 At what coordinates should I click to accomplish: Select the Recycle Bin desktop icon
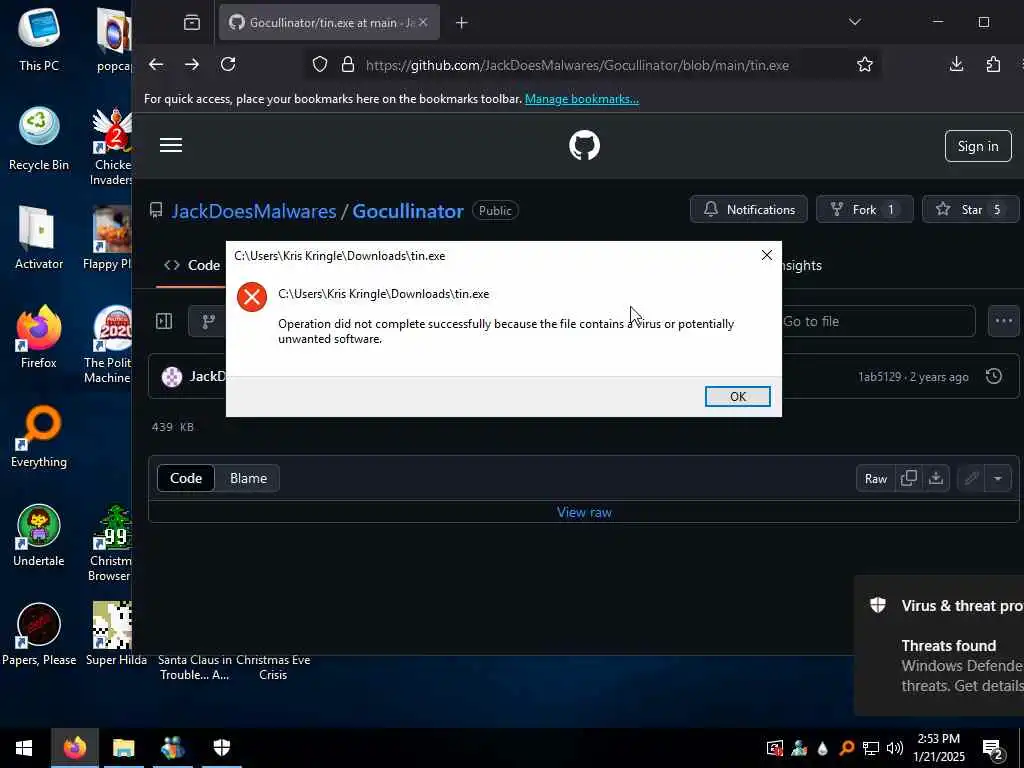pos(39,139)
